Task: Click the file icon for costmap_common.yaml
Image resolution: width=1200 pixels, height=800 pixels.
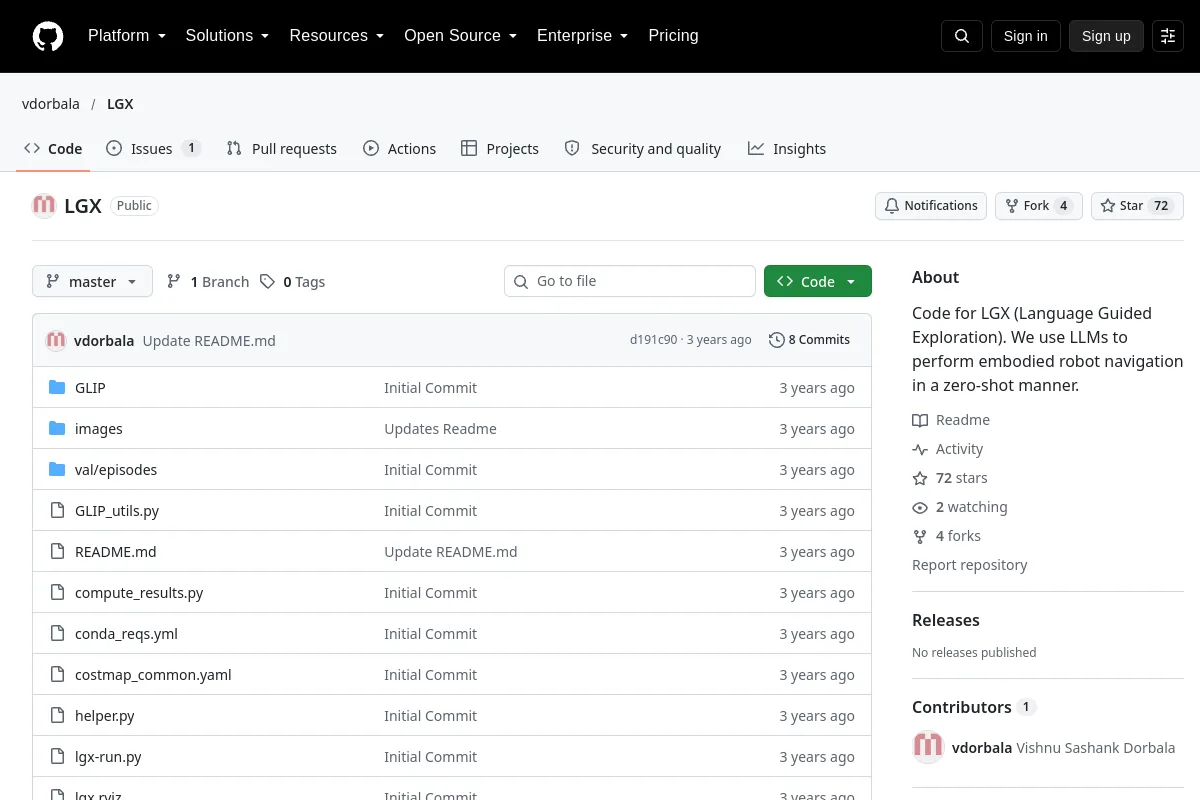Action: click(57, 675)
